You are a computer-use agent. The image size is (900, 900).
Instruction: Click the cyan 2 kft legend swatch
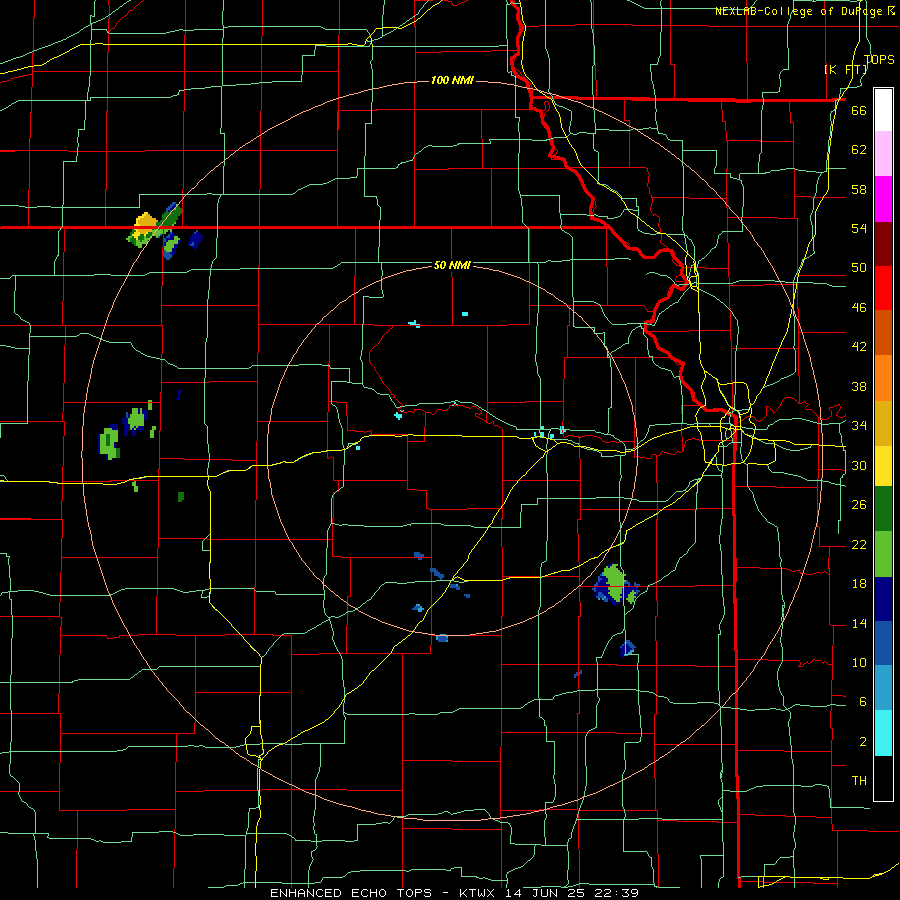point(883,734)
